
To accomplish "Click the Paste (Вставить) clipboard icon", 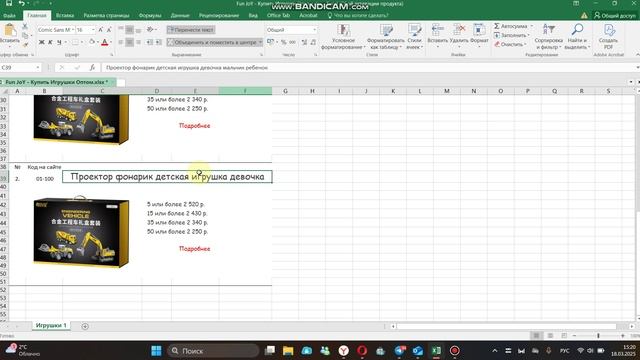I will click(x=9, y=31).
